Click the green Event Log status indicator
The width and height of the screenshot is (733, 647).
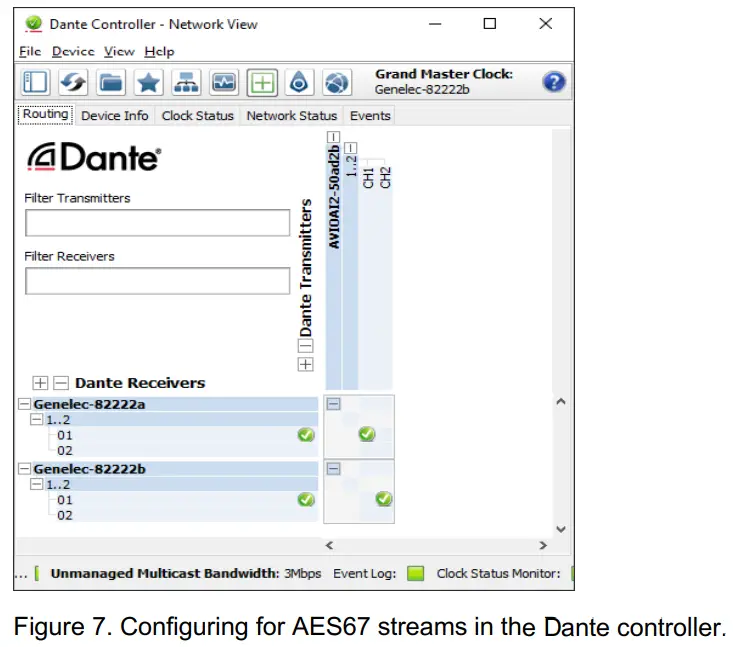coord(415,574)
